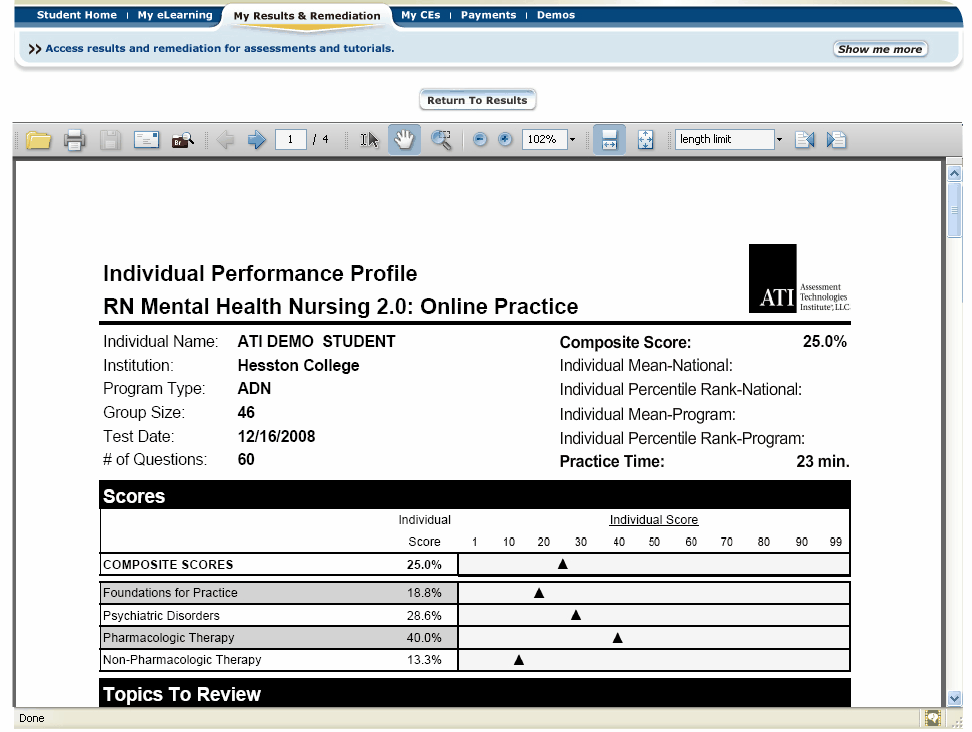The width and height of the screenshot is (972, 732).
Task: Click the Non-Pharmacologic Therapy score marker
Action: tap(519, 660)
